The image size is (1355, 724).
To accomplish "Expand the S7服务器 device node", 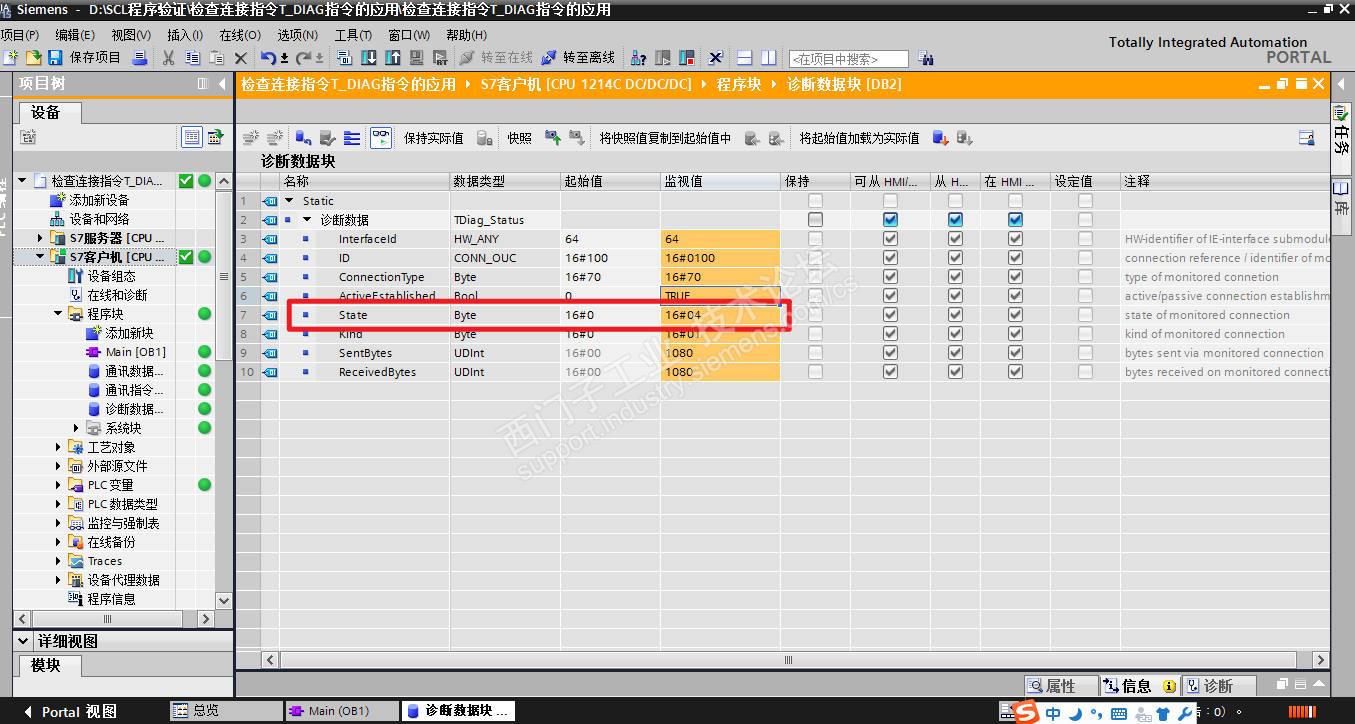I will [x=40, y=238].
